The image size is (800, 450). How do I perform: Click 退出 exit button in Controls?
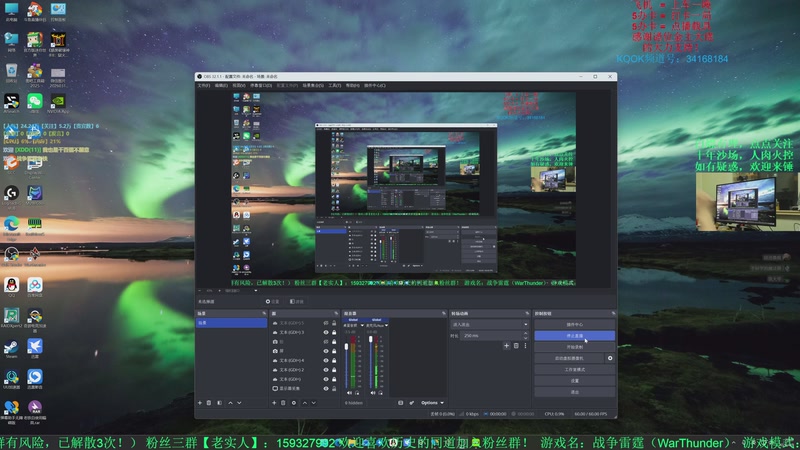(574, 392)
